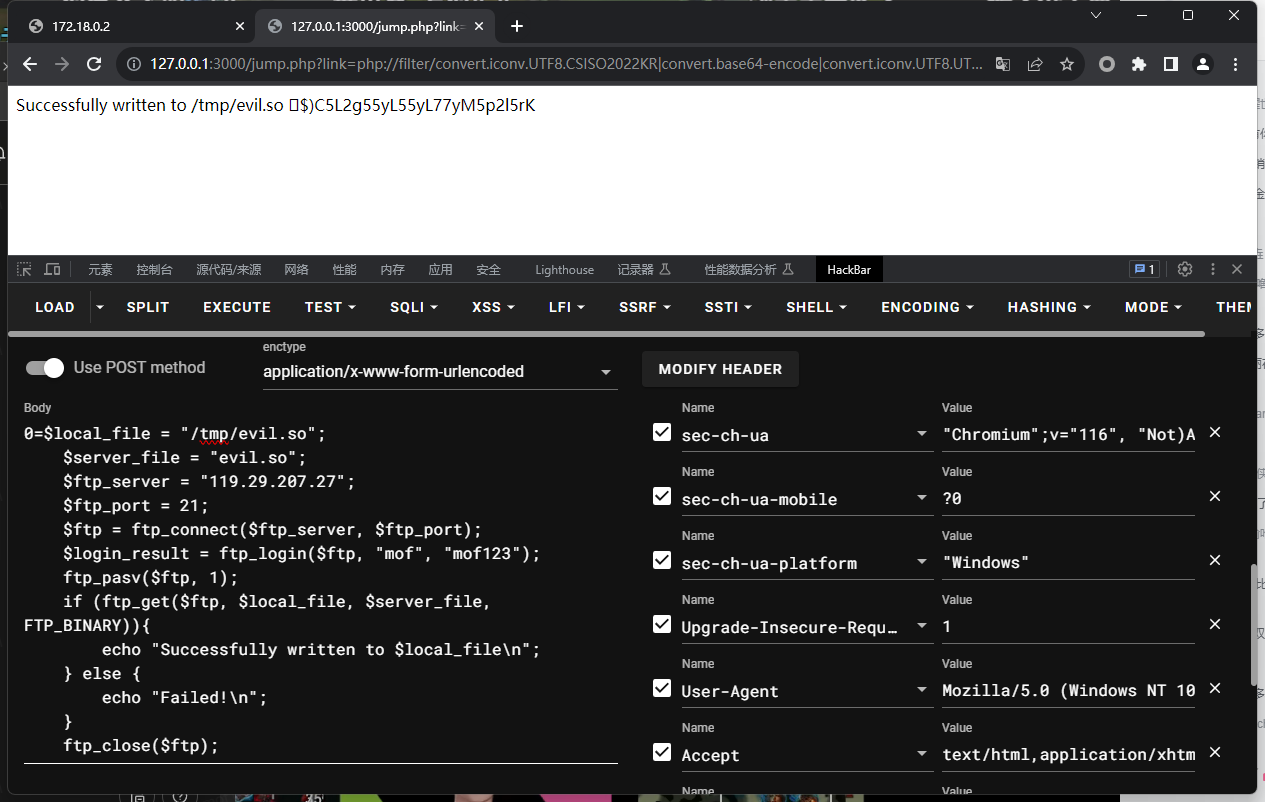Image resolution: width=1265 pixels, height=802 pixels.
Task: Toggle the browser side panel icon
Action: click(1171, 64)
